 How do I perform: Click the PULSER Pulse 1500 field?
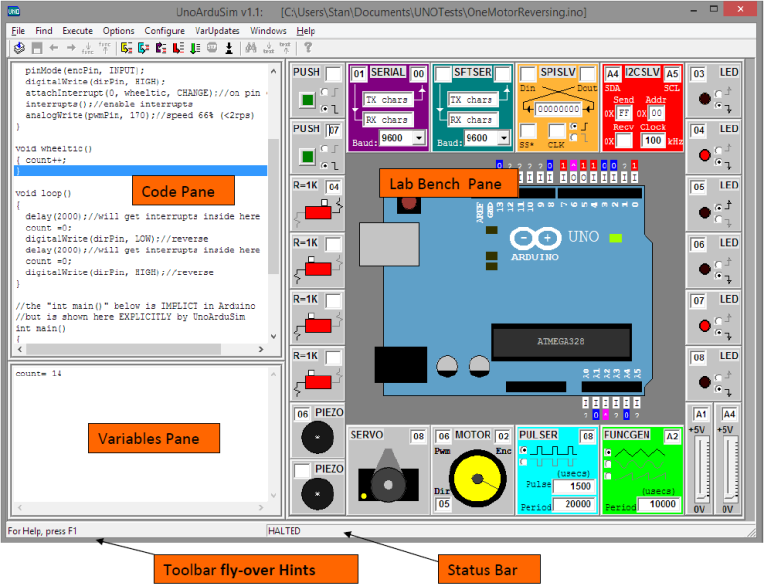tap(574, 486)
